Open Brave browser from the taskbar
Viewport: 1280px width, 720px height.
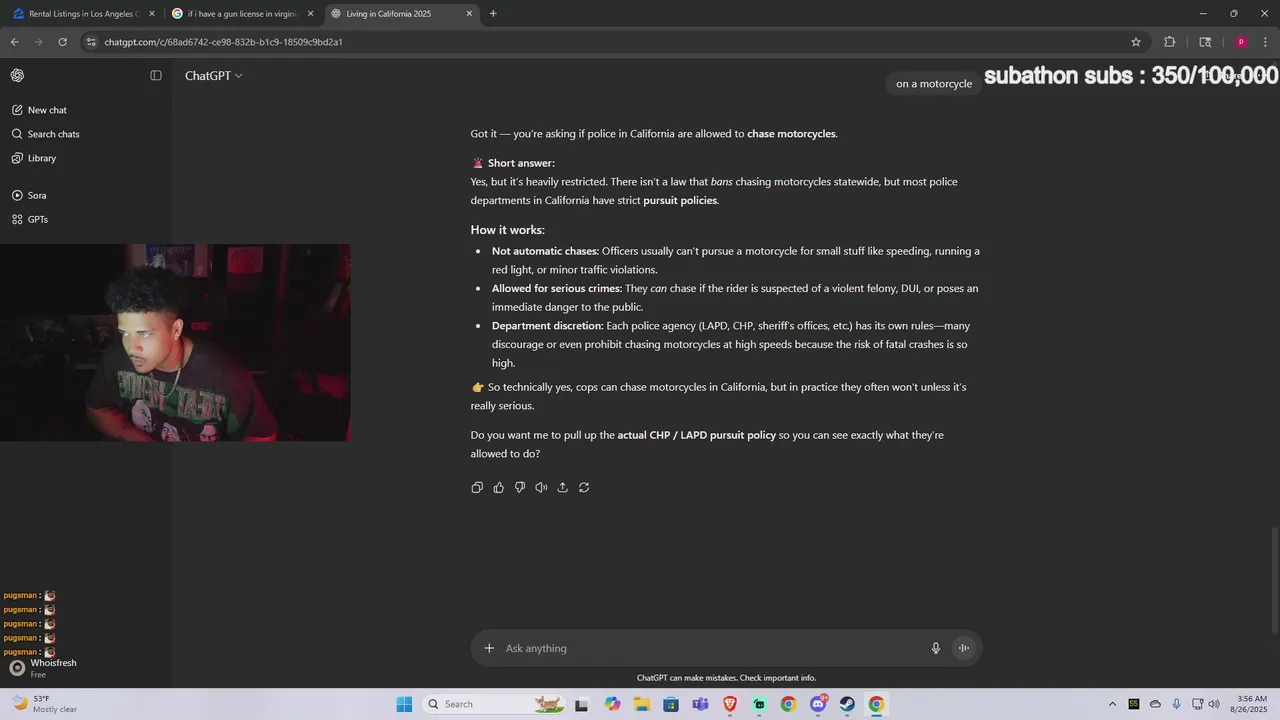pos(730,704)
